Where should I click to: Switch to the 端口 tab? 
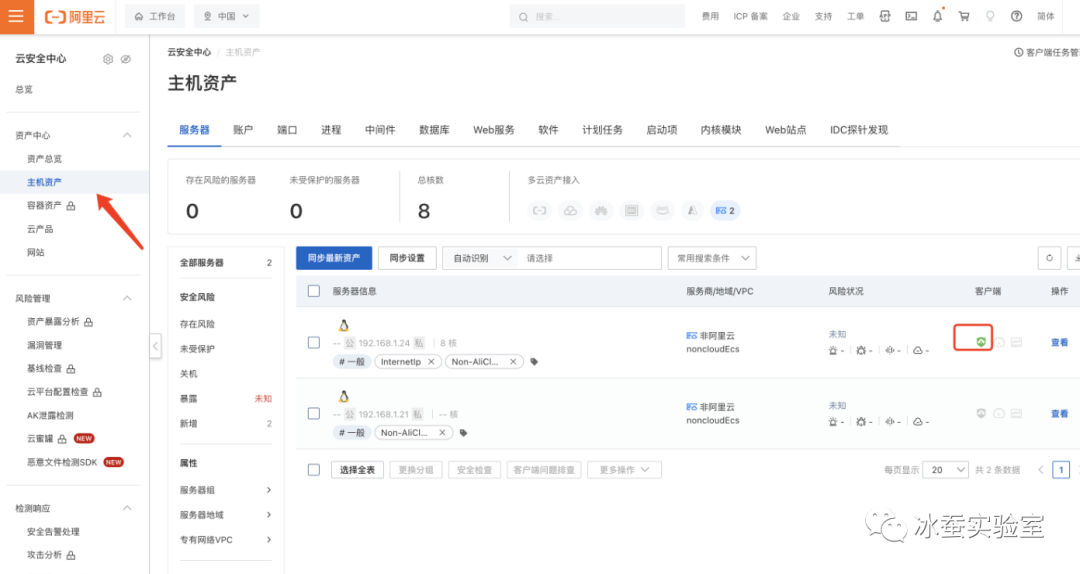tap(287, 130)
